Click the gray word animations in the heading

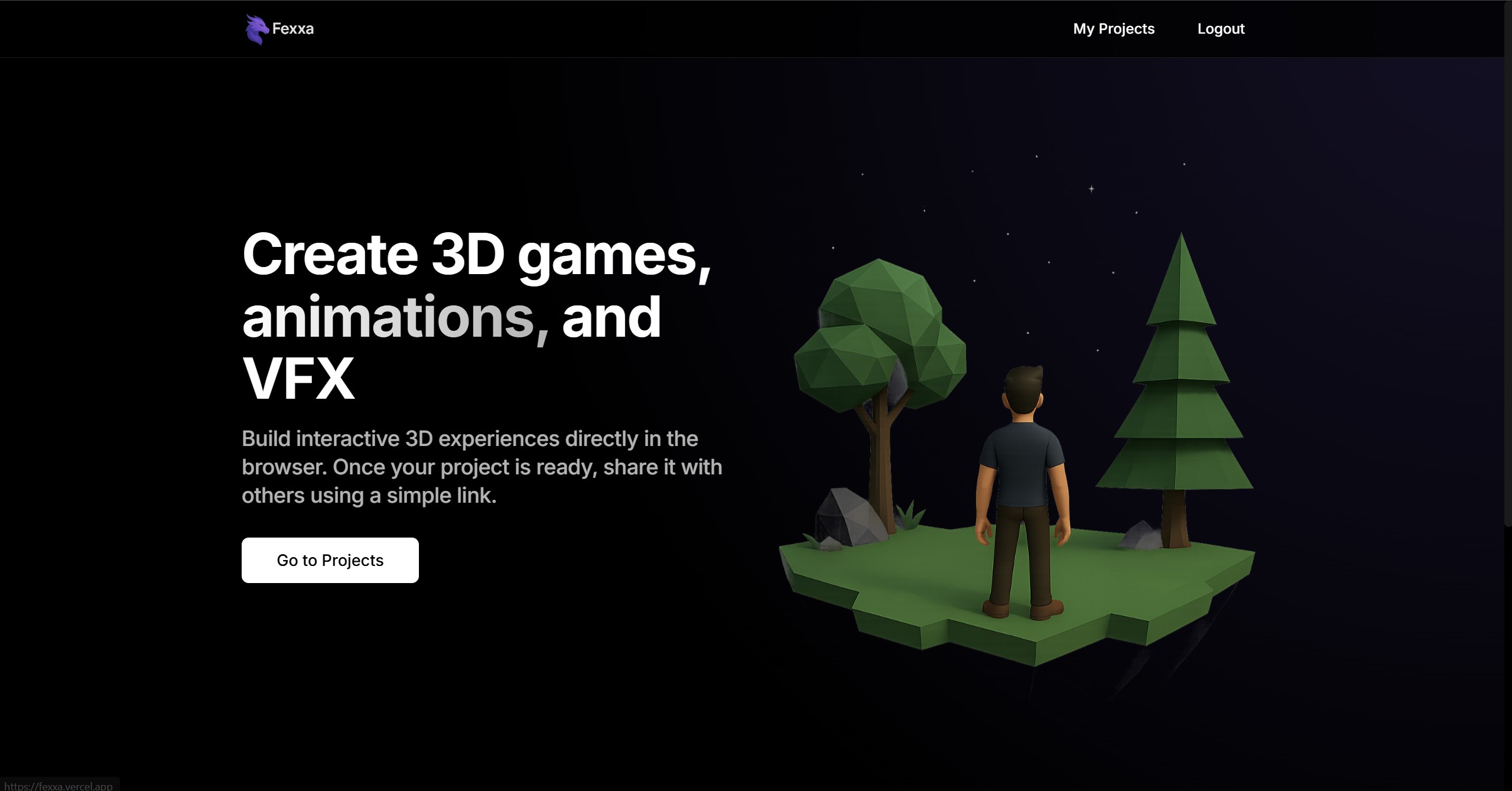pyautogui.click(x=388, y=318)
